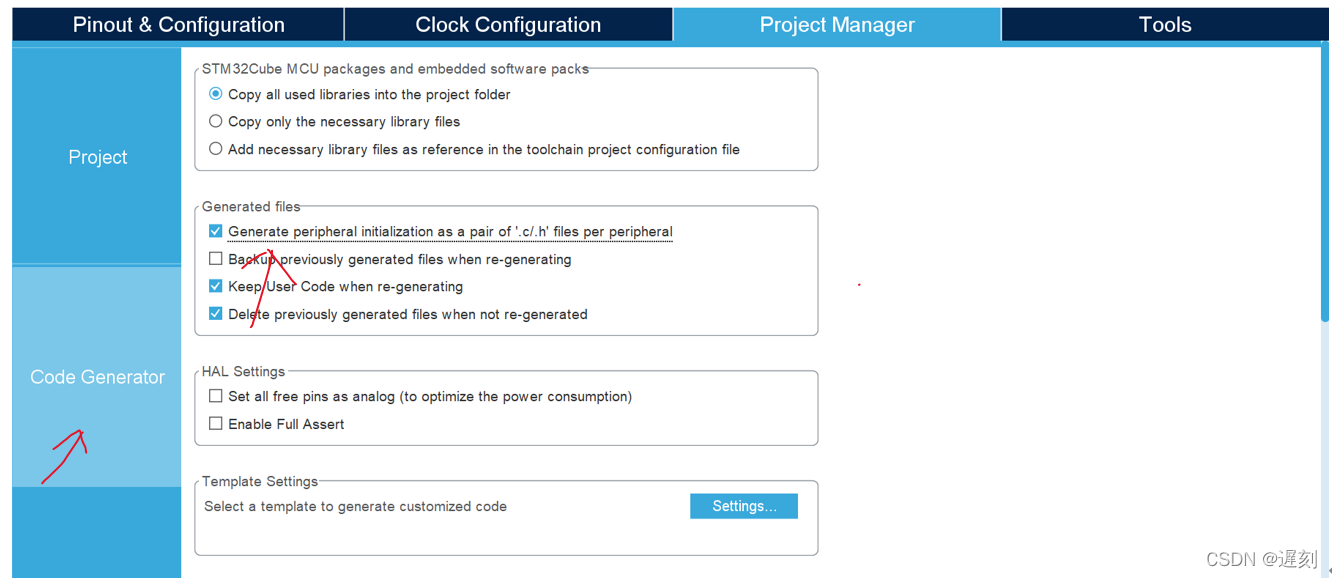Click the template Settings... button
Viewport: 1332px width, 578px height.
coord(744,506)
